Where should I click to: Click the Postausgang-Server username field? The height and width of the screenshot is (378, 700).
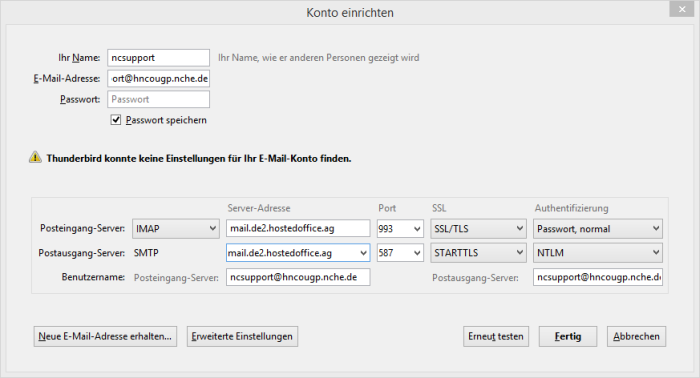click(x=598, y=277)
